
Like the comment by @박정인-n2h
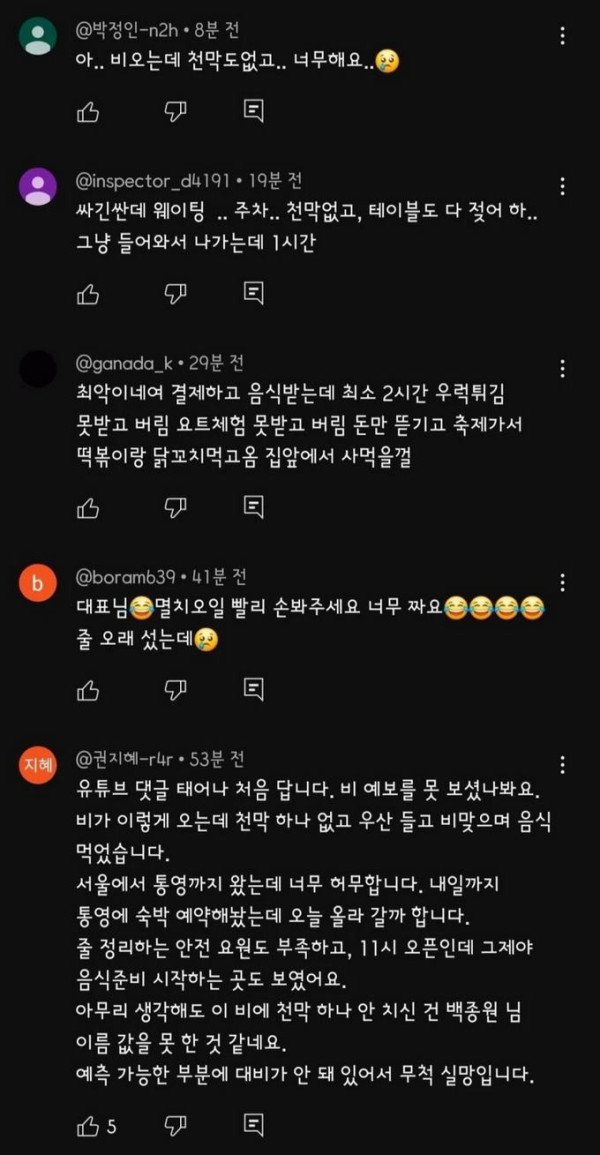click(x=88, y=110)
